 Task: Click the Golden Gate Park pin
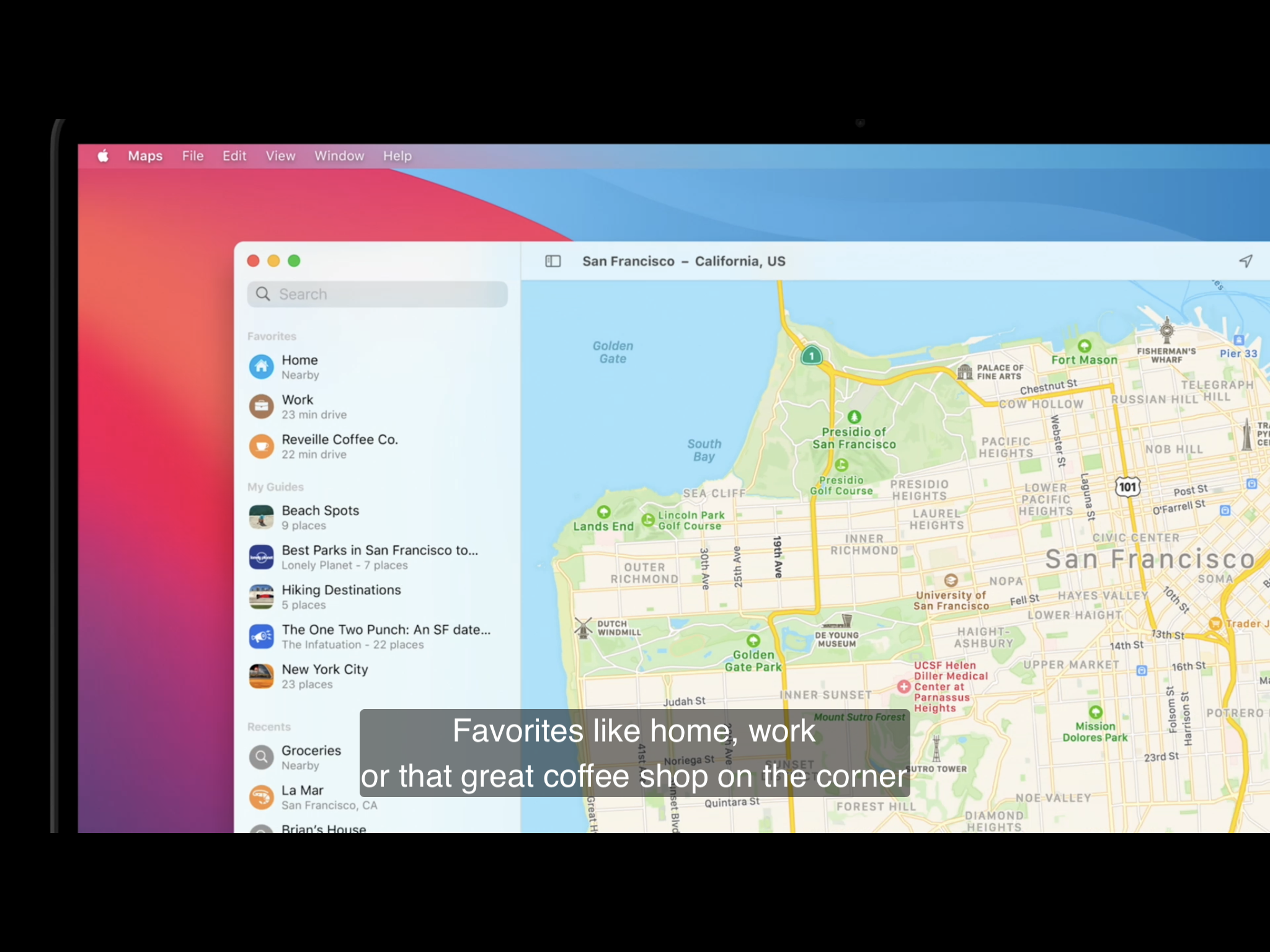point(753,640)
